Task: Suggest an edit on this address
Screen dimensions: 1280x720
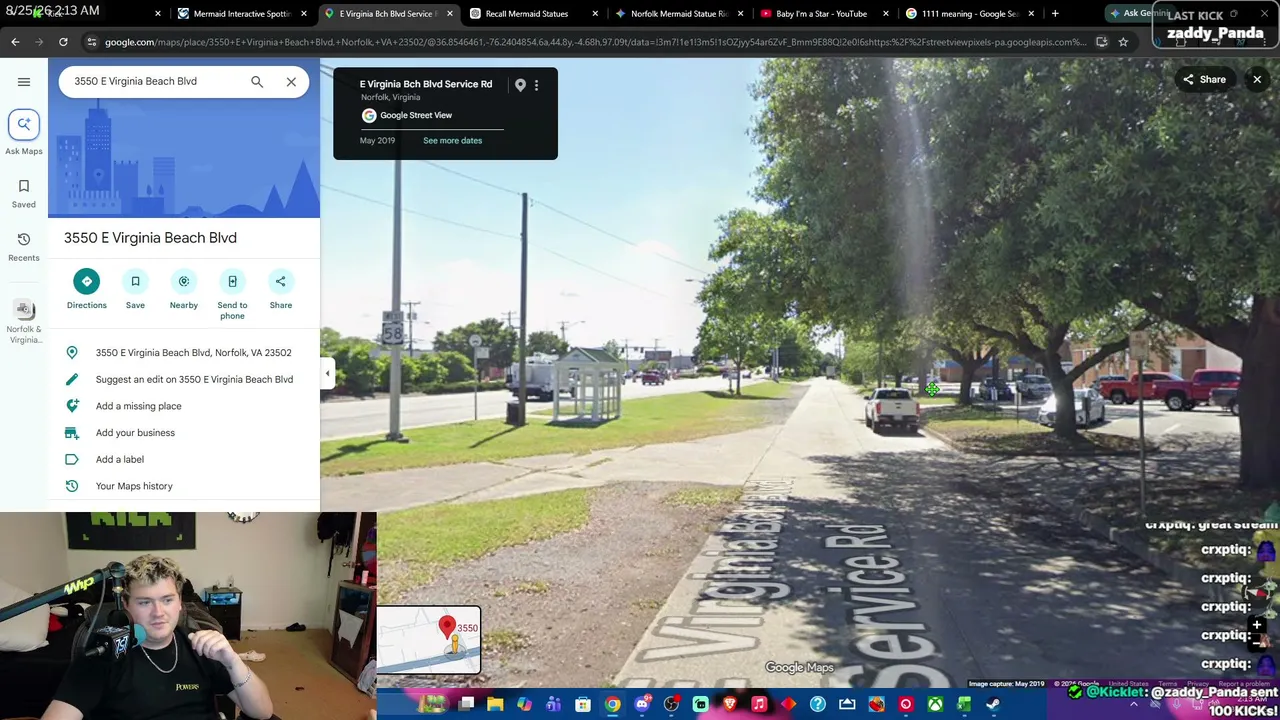Action: [x=195, y=380]
